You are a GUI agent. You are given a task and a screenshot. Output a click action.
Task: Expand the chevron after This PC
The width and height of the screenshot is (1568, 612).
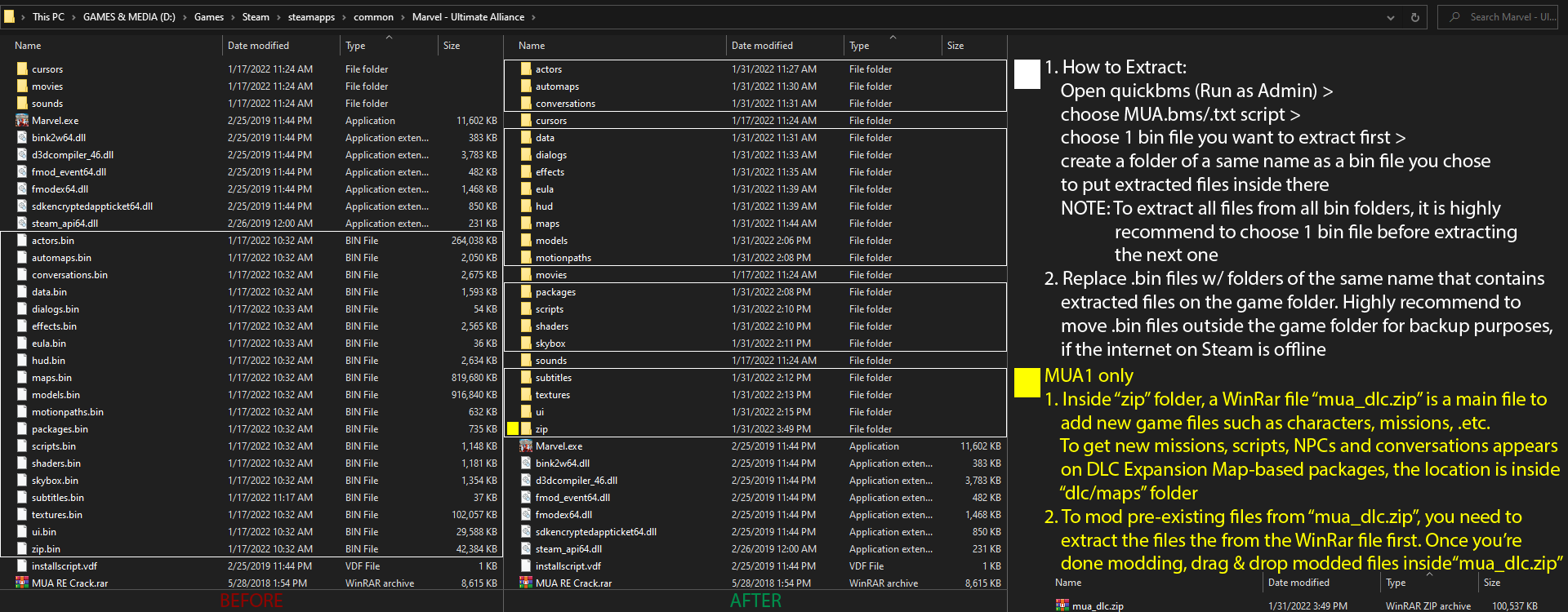(73, 17)
